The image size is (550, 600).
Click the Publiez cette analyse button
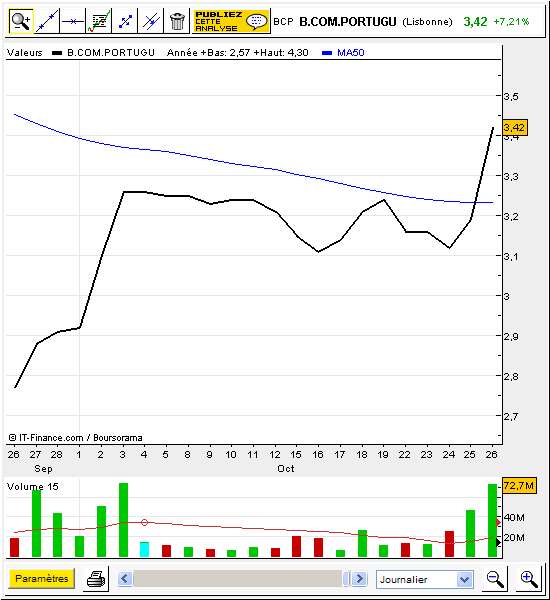[x=231, y=21]
